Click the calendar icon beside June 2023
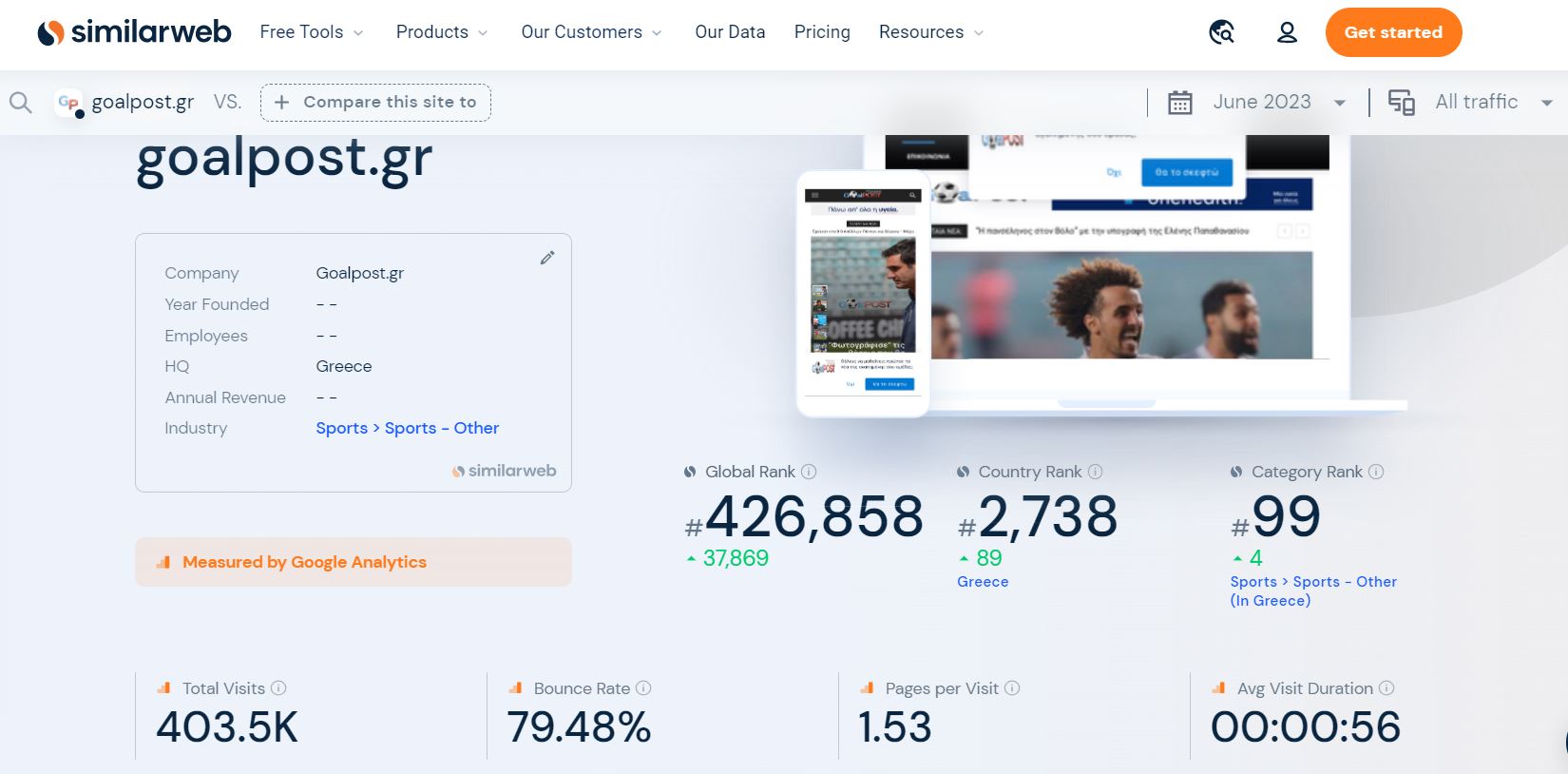This screenshot has width=1568, height=774. (x=1180, y=103)
